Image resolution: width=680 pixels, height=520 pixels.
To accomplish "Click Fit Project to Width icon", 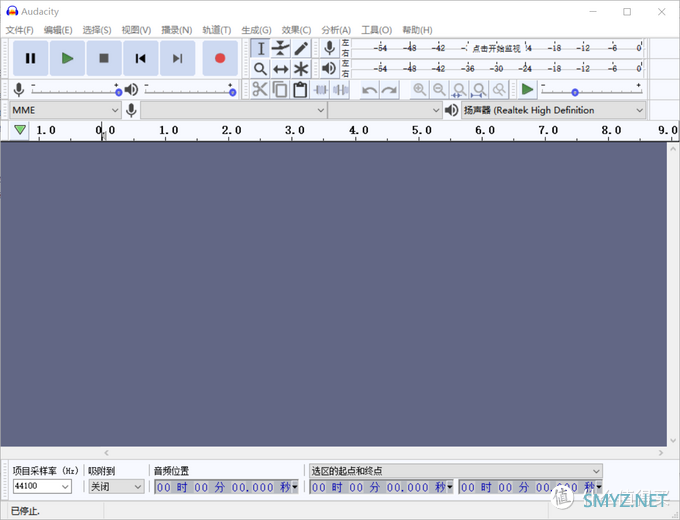I will (x=479, y=90).
